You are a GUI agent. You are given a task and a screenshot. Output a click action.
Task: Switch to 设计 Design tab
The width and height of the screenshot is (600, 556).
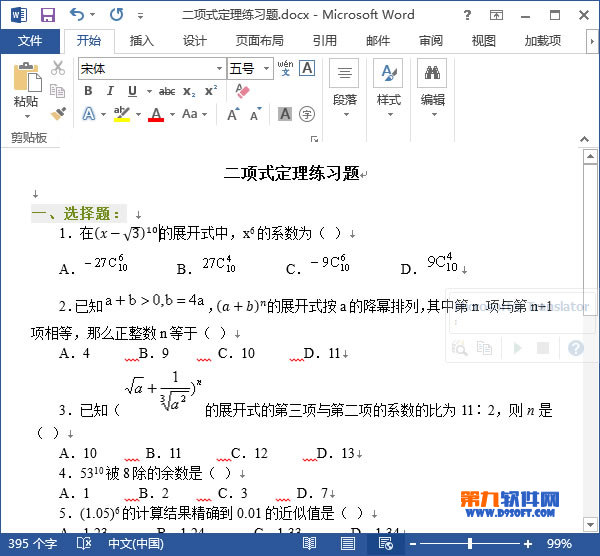[x=194, y=41]
